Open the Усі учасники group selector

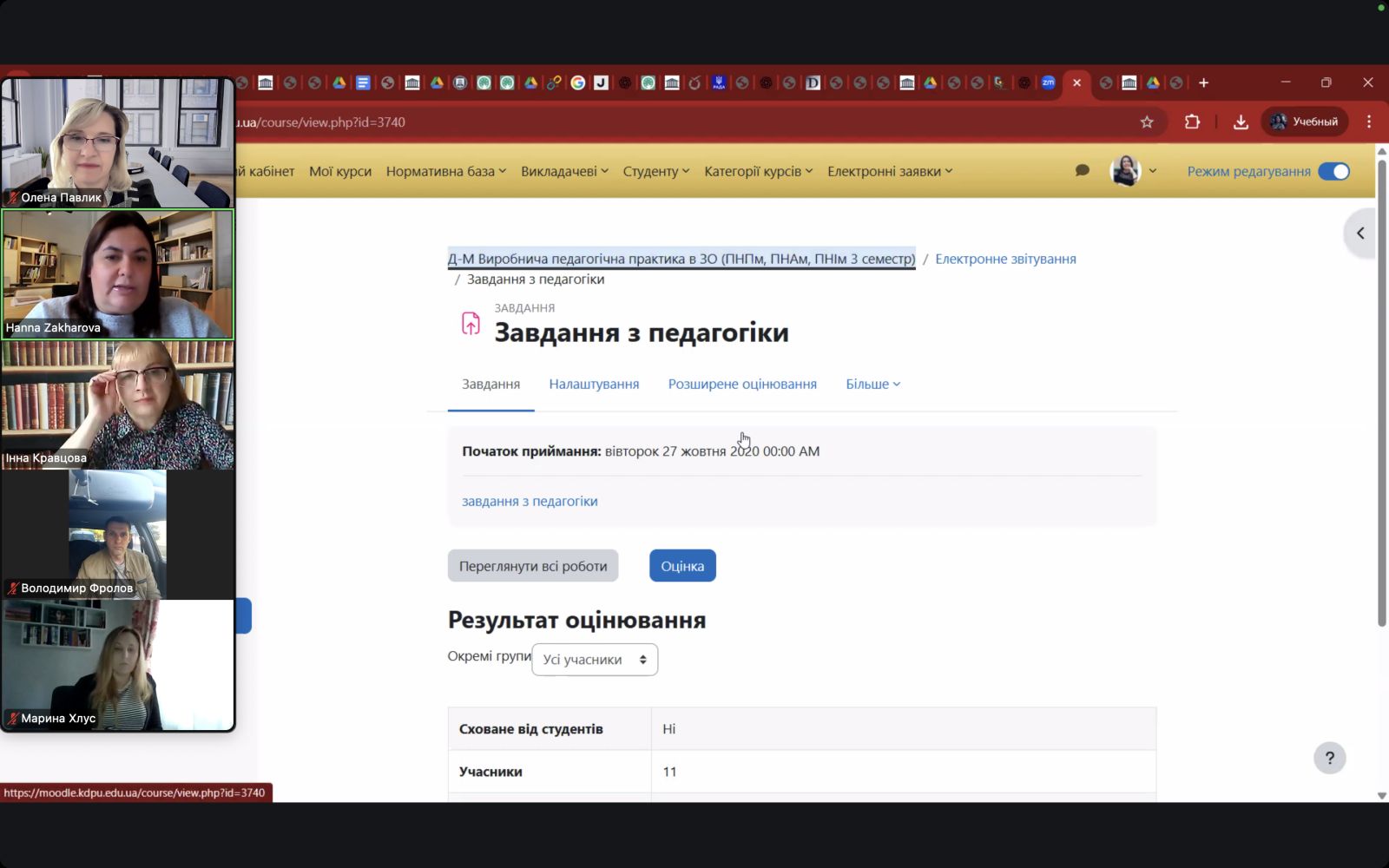594,660
